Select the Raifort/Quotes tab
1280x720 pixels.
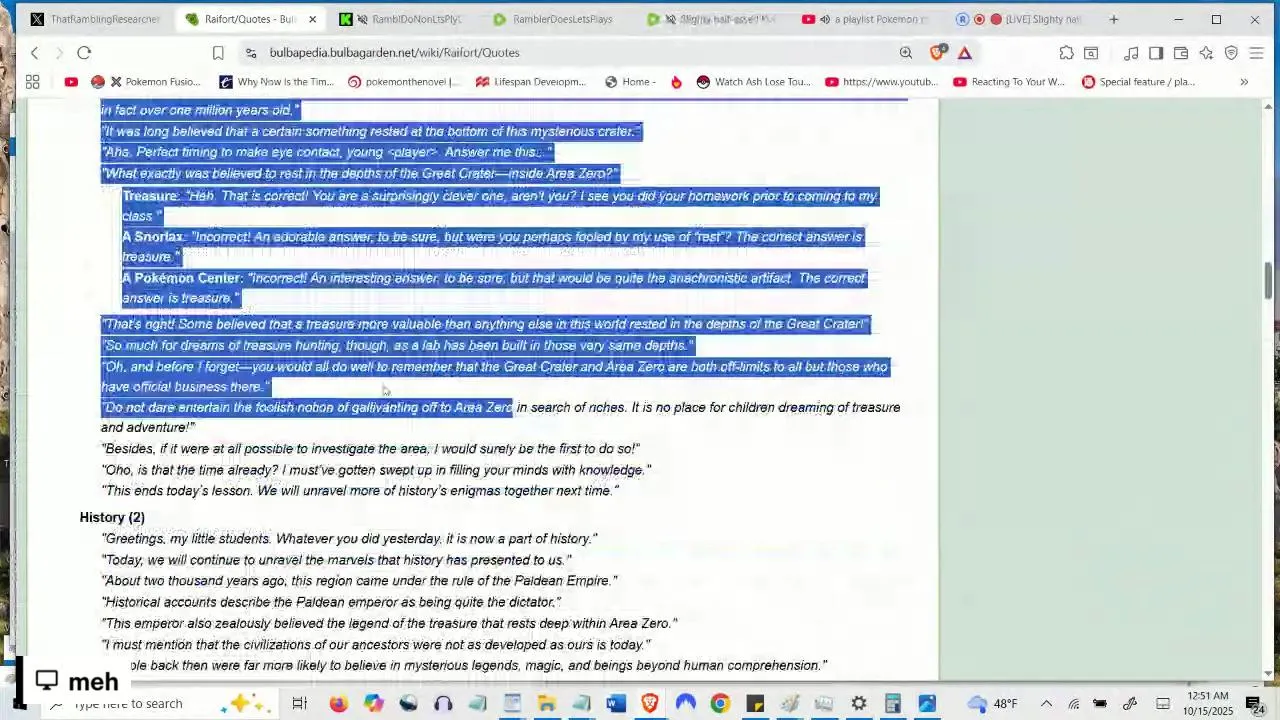coord(250,19)
